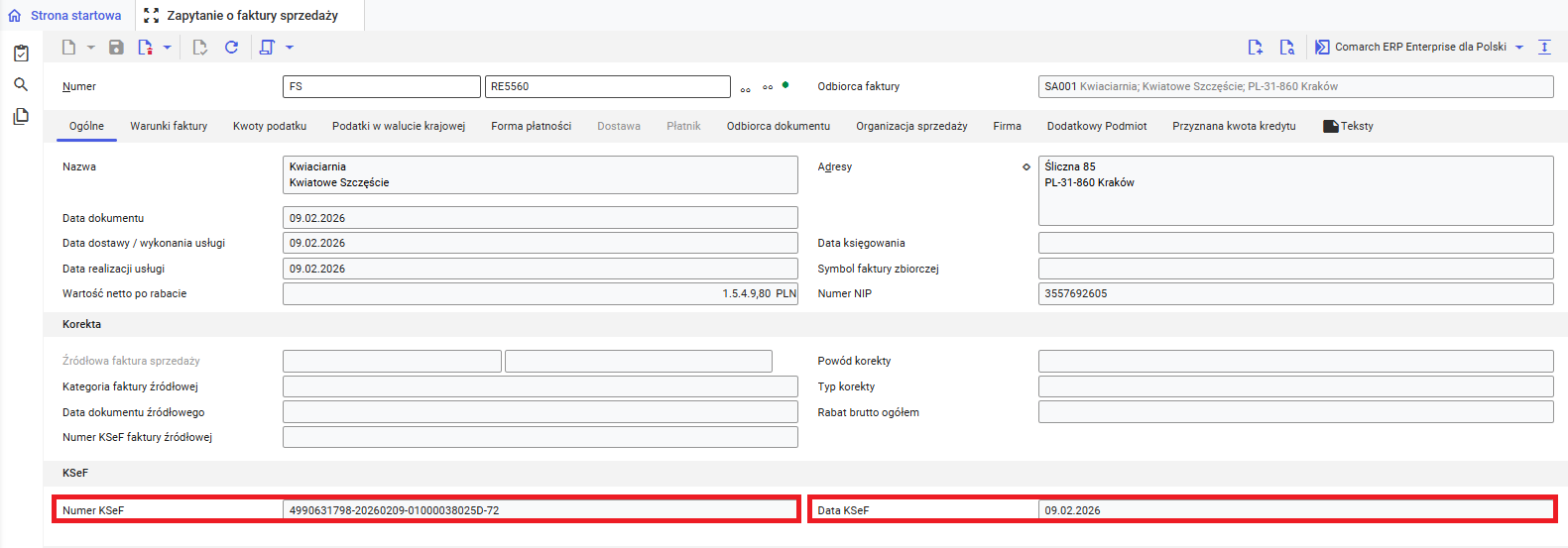Click the add document icon at top right
Viewport: 1568px width, 548px height.
point(1255,48)
